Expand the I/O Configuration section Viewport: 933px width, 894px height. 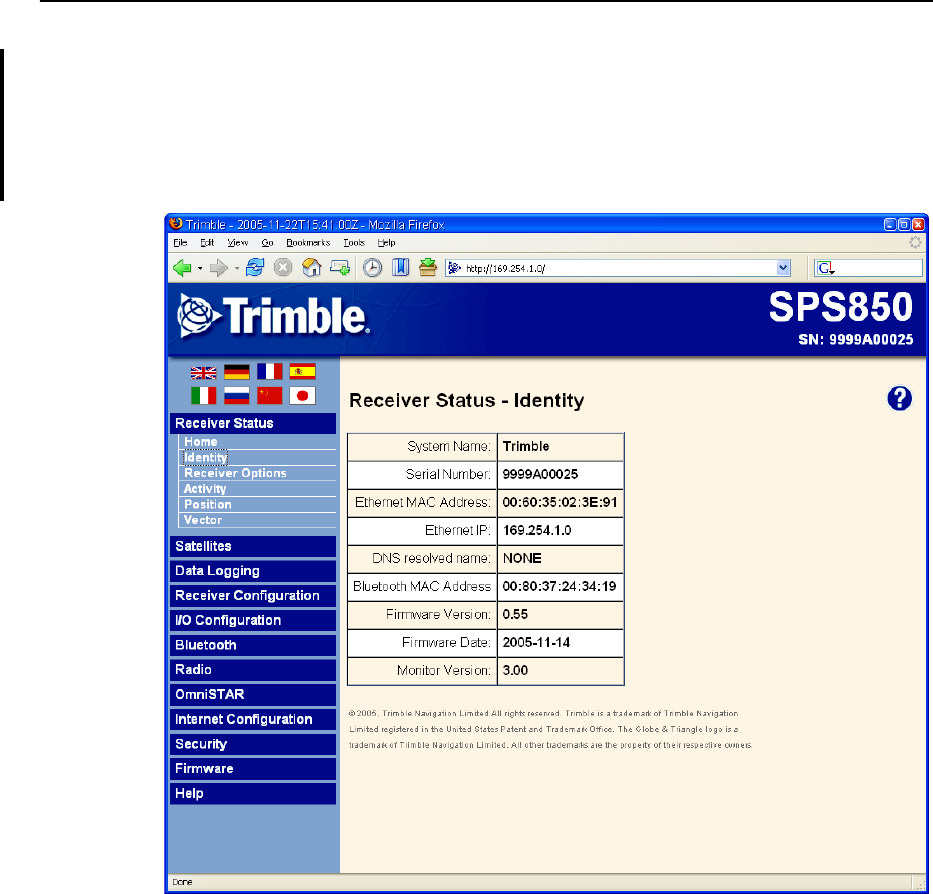pyautogui.click(x=253, y=620)
